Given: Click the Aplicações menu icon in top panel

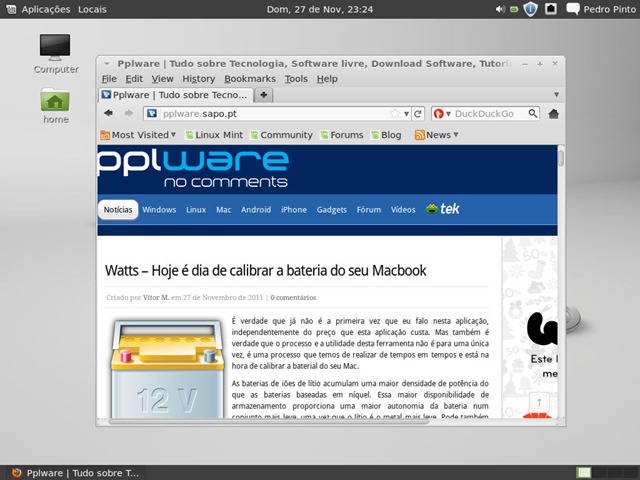Looking at the screenshot, I should 11,9.
